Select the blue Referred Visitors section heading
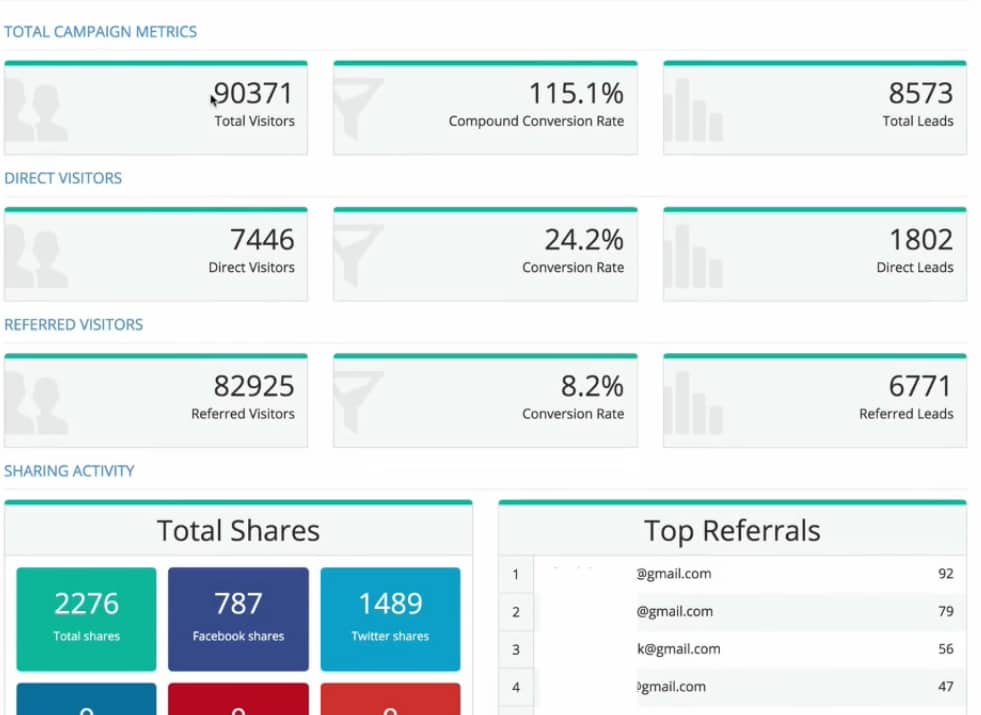This screenshot has height=715, width=981. click(74, 325)
